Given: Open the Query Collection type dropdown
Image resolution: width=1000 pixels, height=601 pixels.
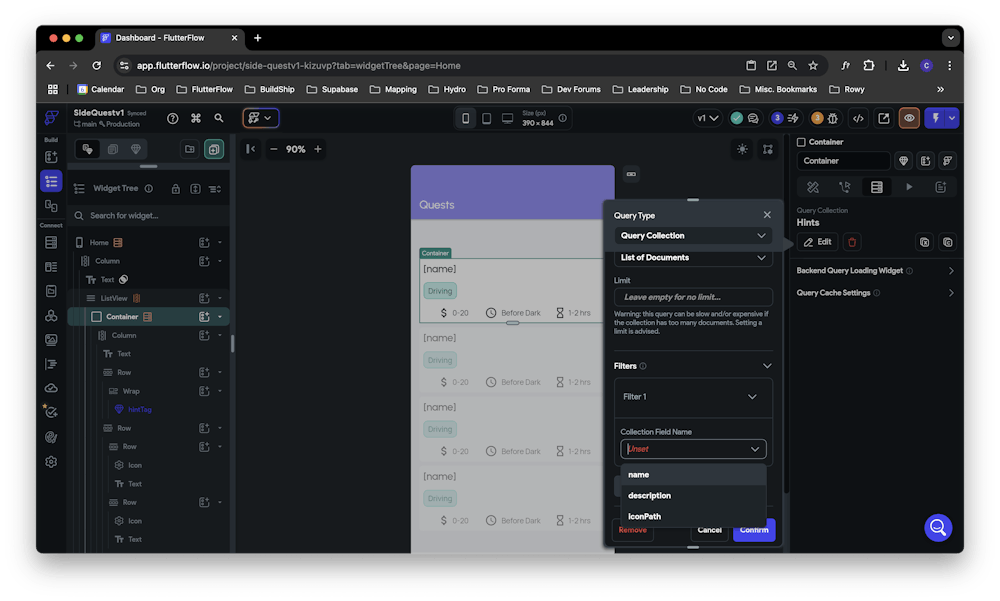Looking at the screenshot, I should pos(692,236).
